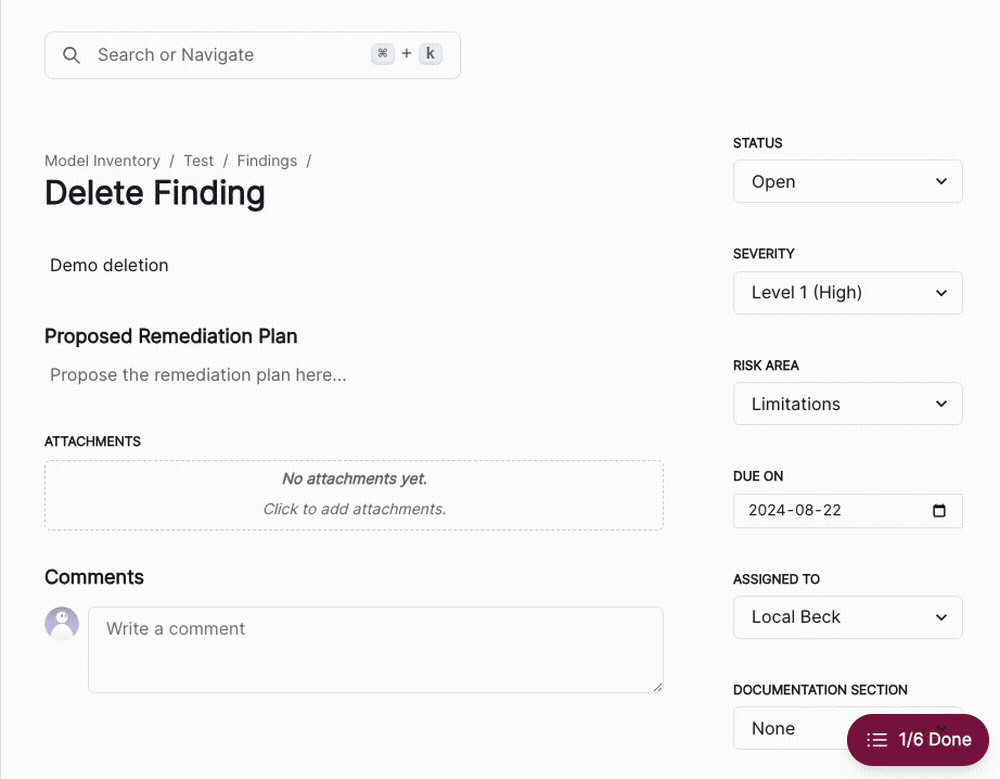
Task: Click the search magnifier icon
Action: click(71, 55)
